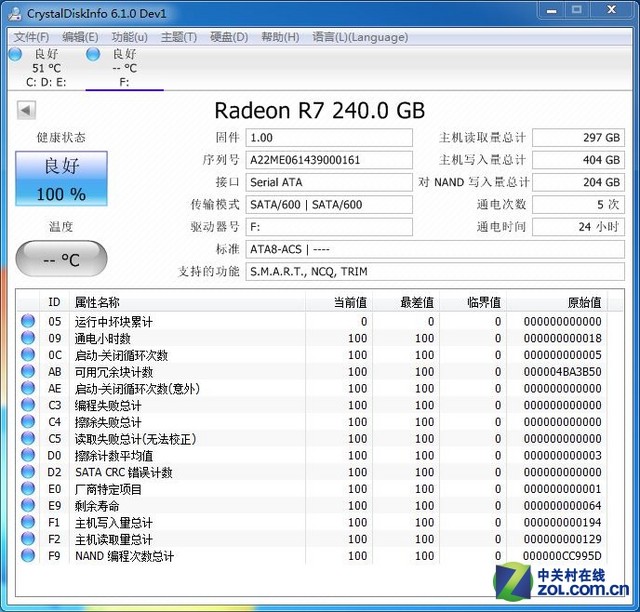640x612 pixels.
Task: Click the serial number field A22ME061439000161
Action: pos(329,160)
